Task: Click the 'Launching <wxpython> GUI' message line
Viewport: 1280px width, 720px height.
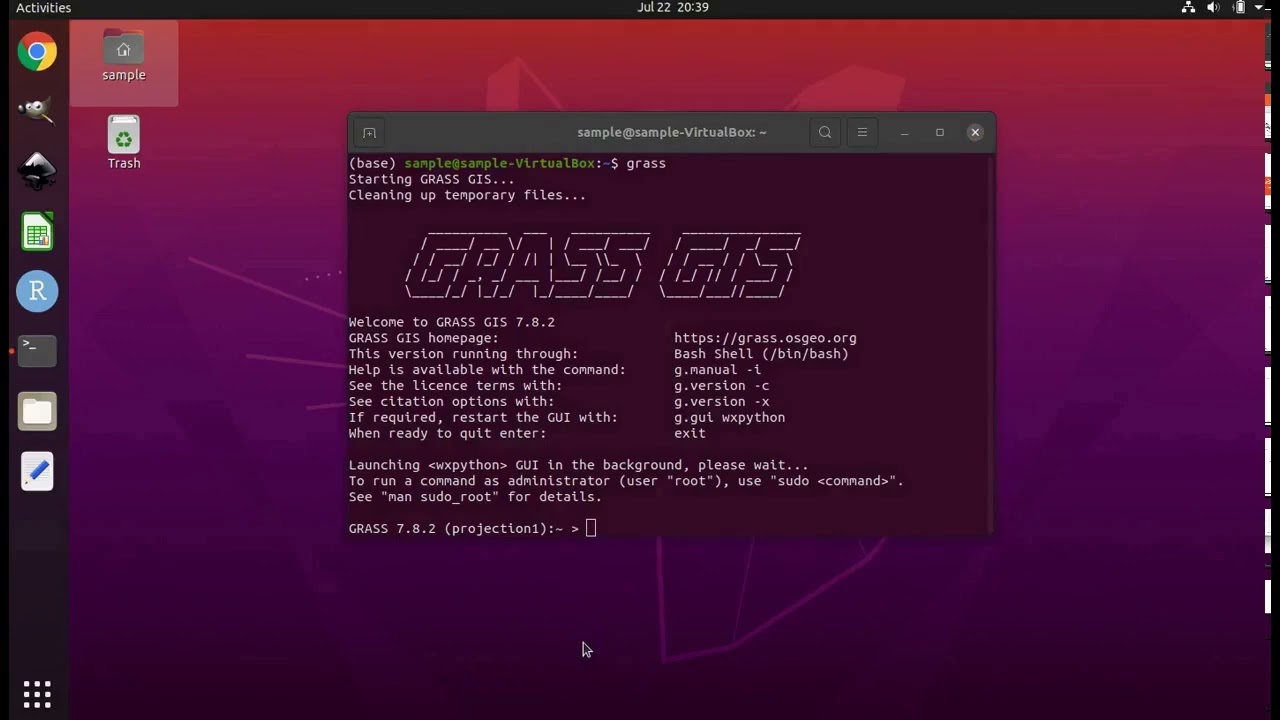Action: pyautogui.click(x=578, y=465)
